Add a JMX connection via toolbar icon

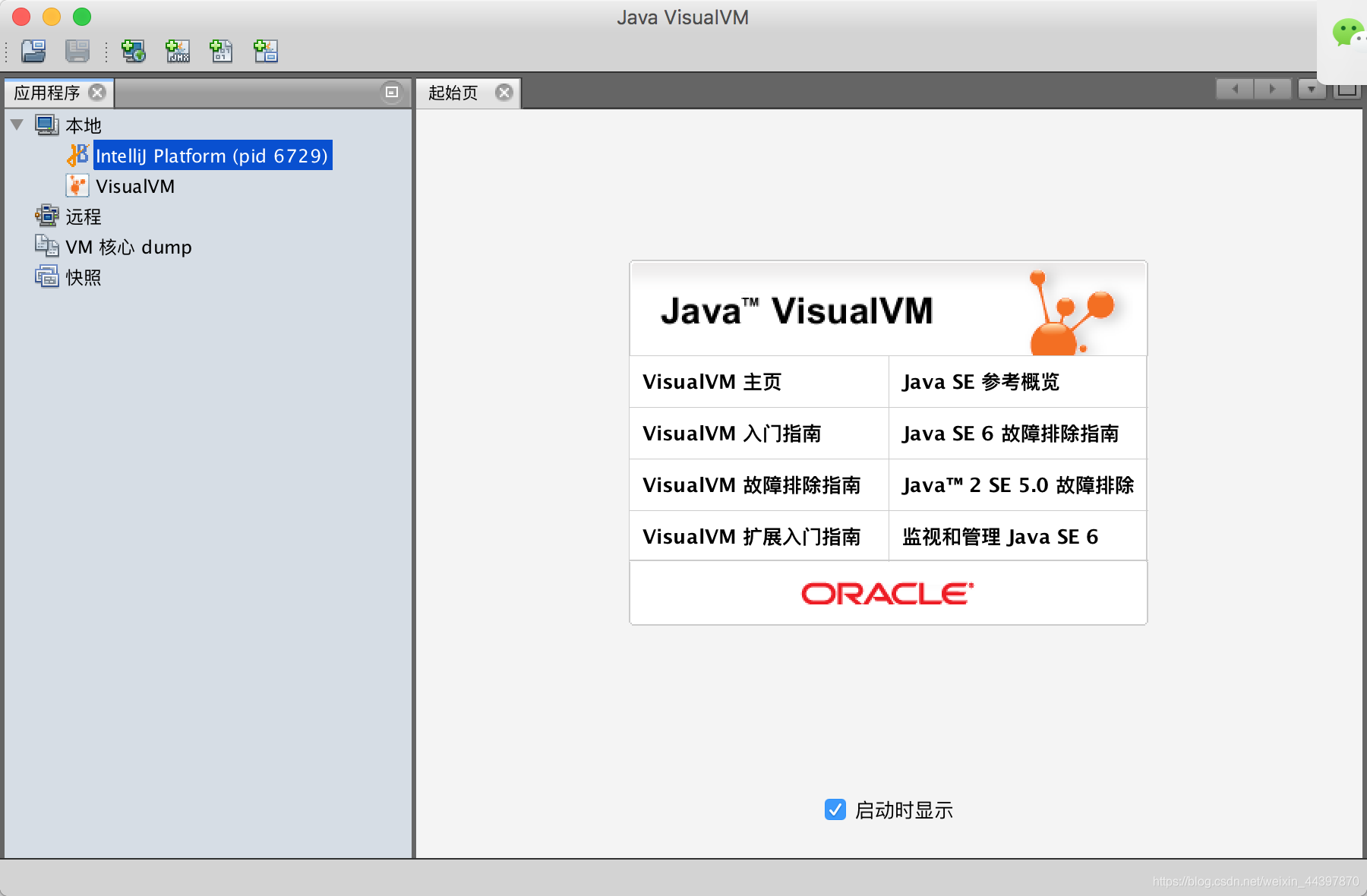tap(178, 51)
